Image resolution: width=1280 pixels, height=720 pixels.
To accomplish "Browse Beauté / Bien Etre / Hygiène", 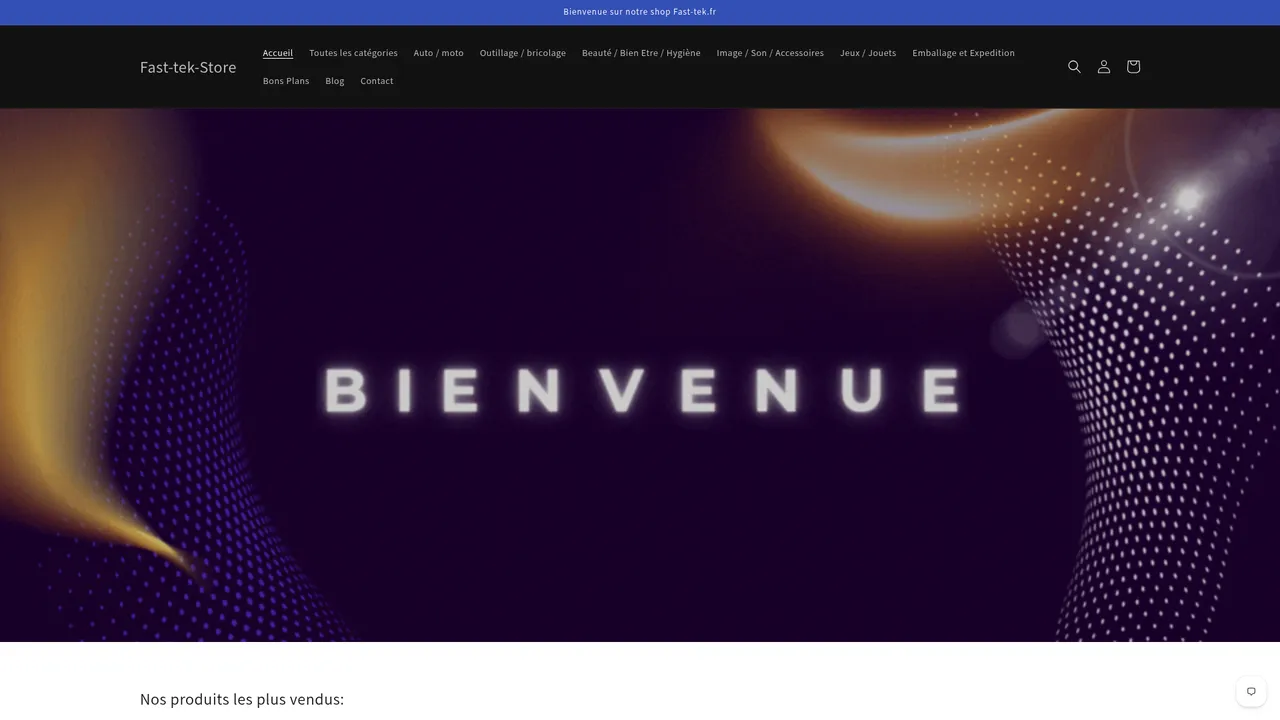I will tap(641, 53).
